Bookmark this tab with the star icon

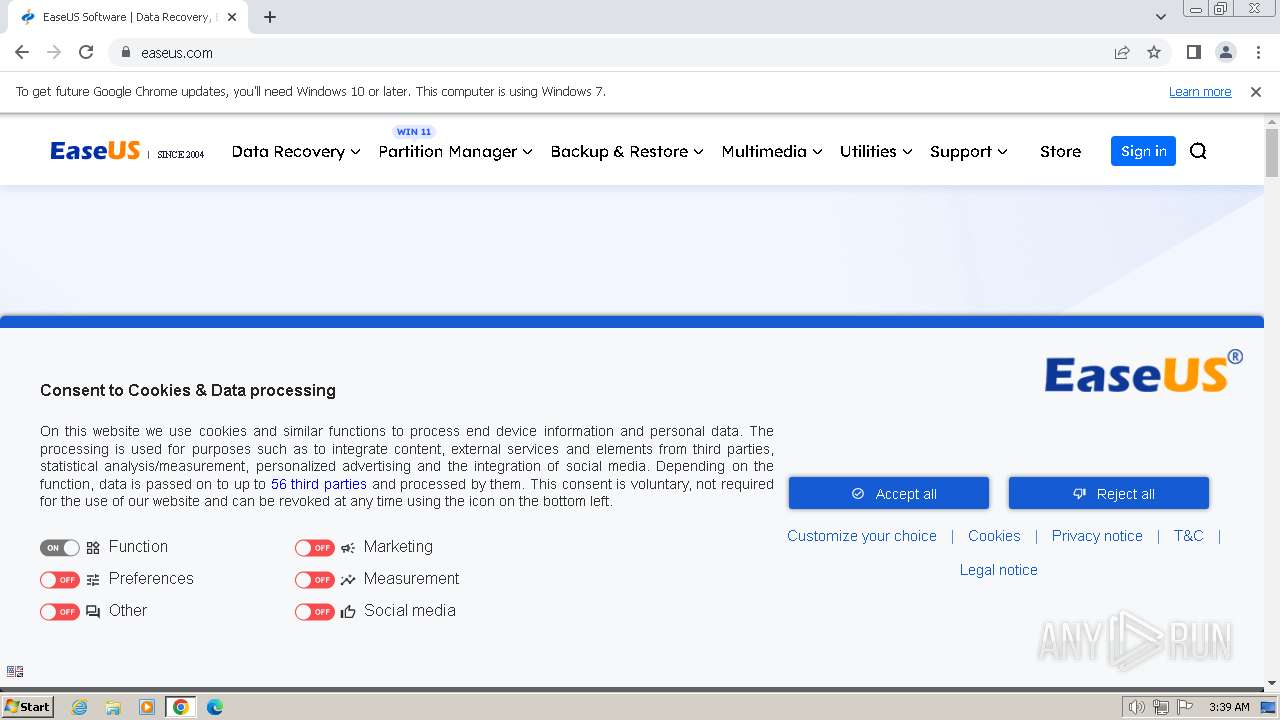pyautogui.click(x=1154, y=53)
